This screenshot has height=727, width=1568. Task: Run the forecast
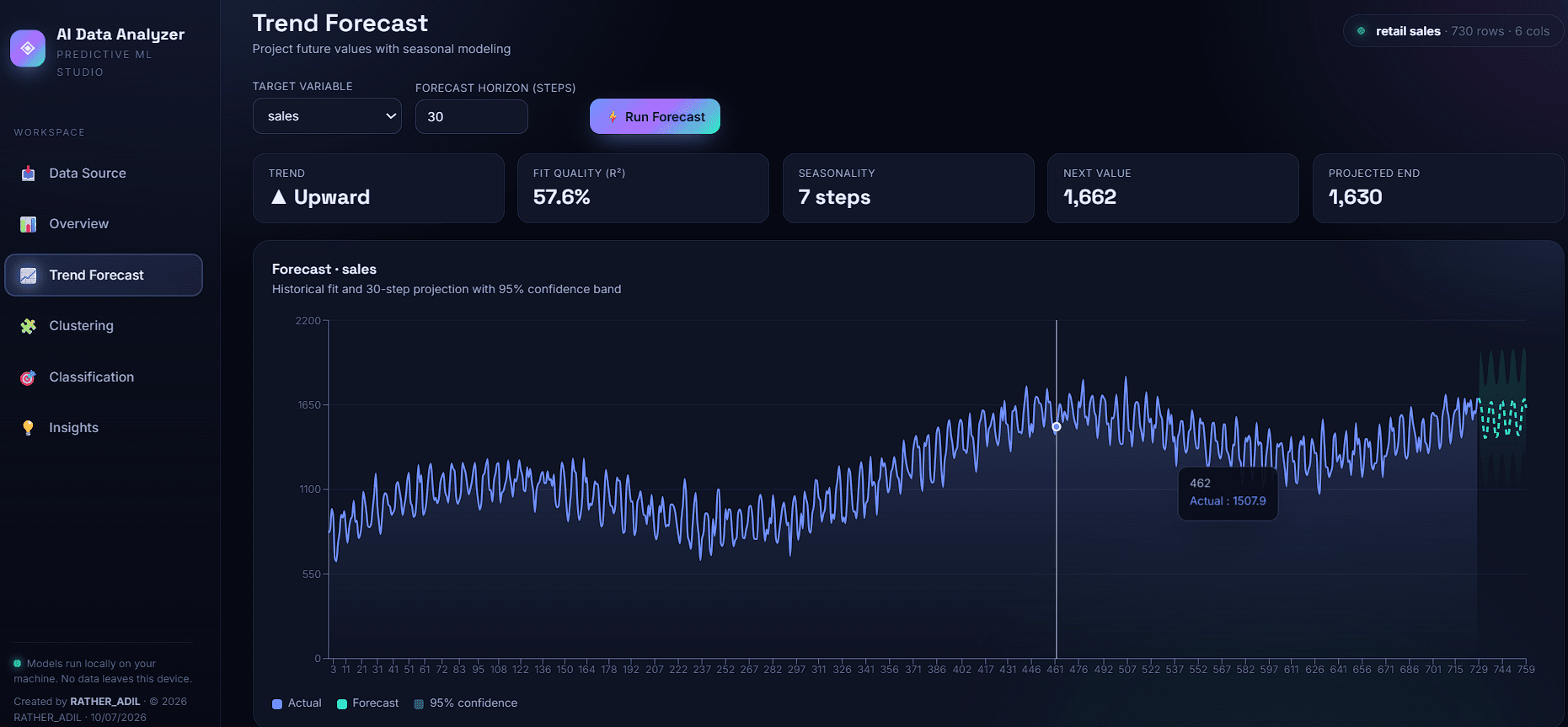(655, 116)
